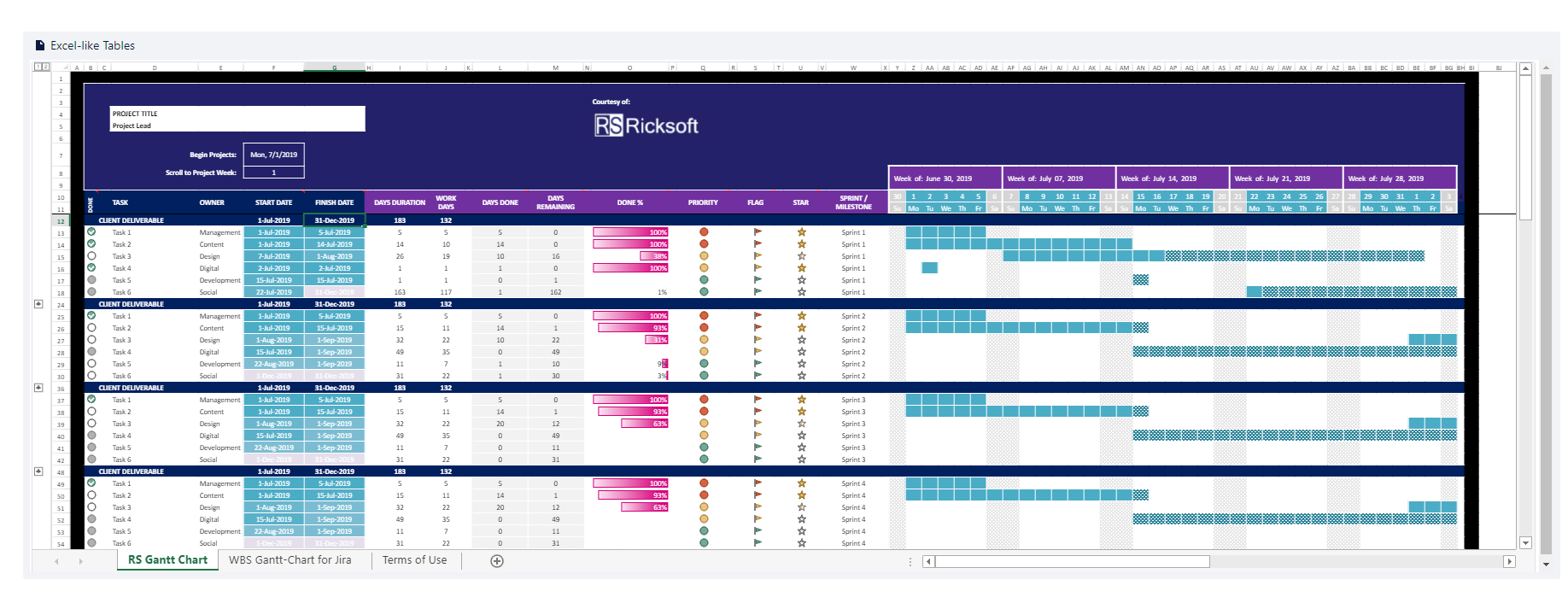Switch to WBS Gantt-Chart for Jira tab
This screenshot has height=597, width=1568.
[290, 560]
